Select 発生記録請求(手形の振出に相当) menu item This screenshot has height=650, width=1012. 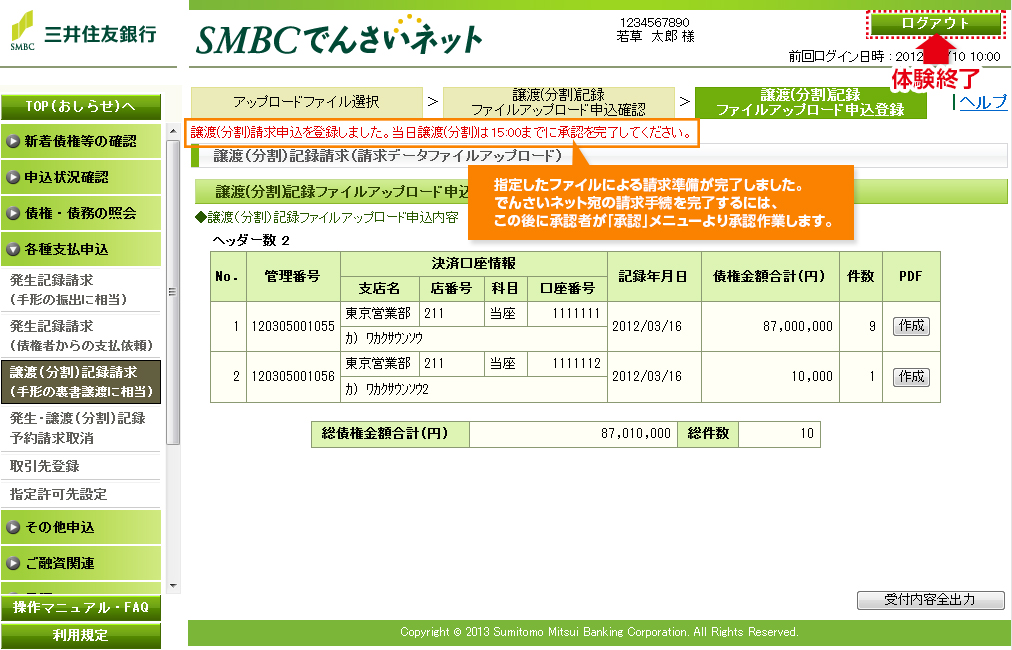[x=81, y=290]
